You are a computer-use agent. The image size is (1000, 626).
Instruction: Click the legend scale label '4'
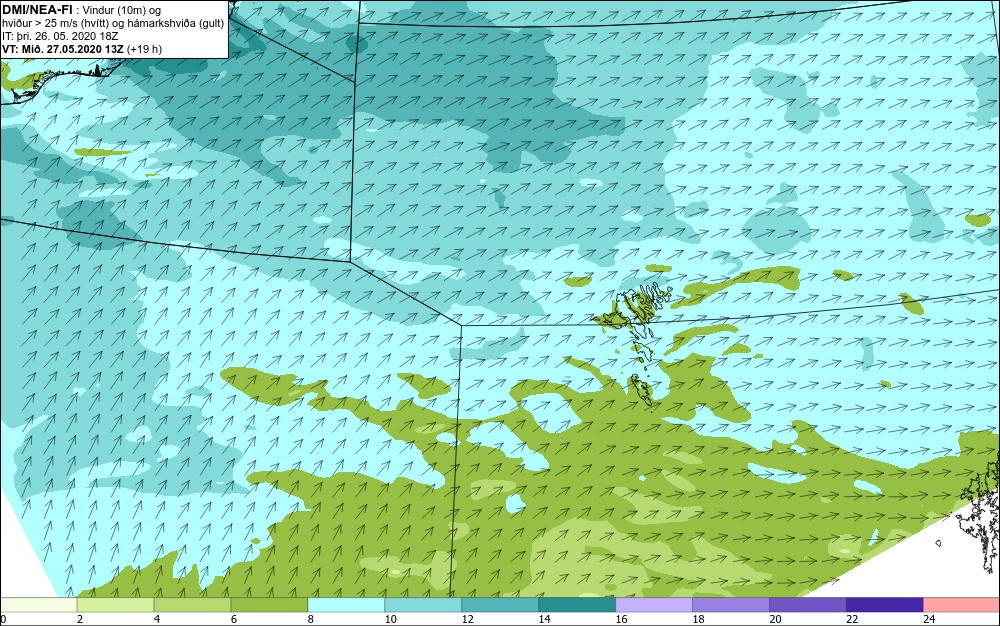[x=157, y=619]
